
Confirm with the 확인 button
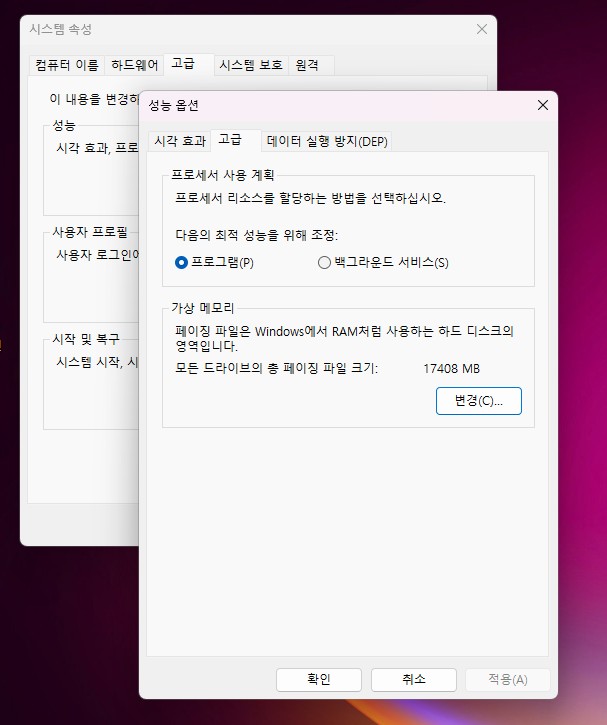tap(319, 679)
